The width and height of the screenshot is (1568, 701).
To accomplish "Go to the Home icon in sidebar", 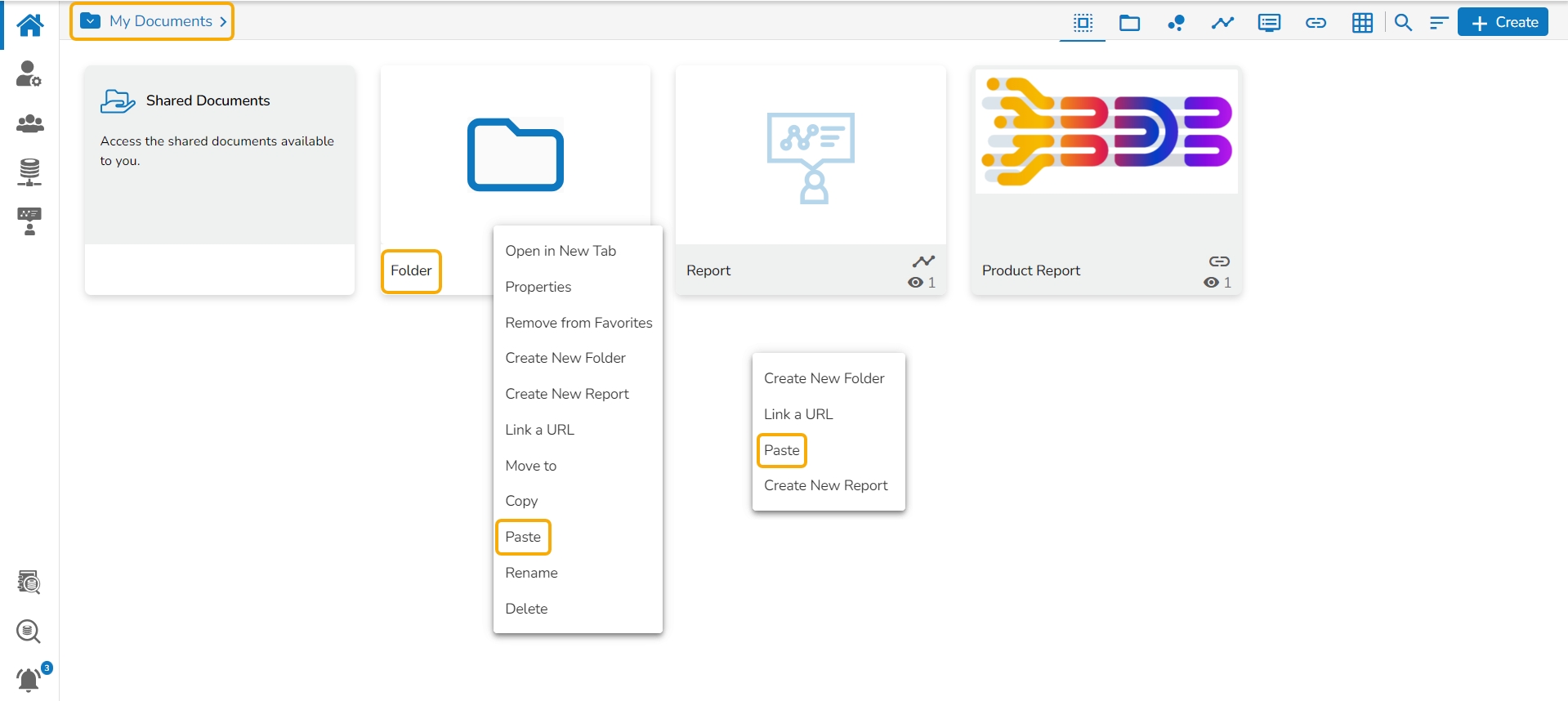I will (30, 25).
